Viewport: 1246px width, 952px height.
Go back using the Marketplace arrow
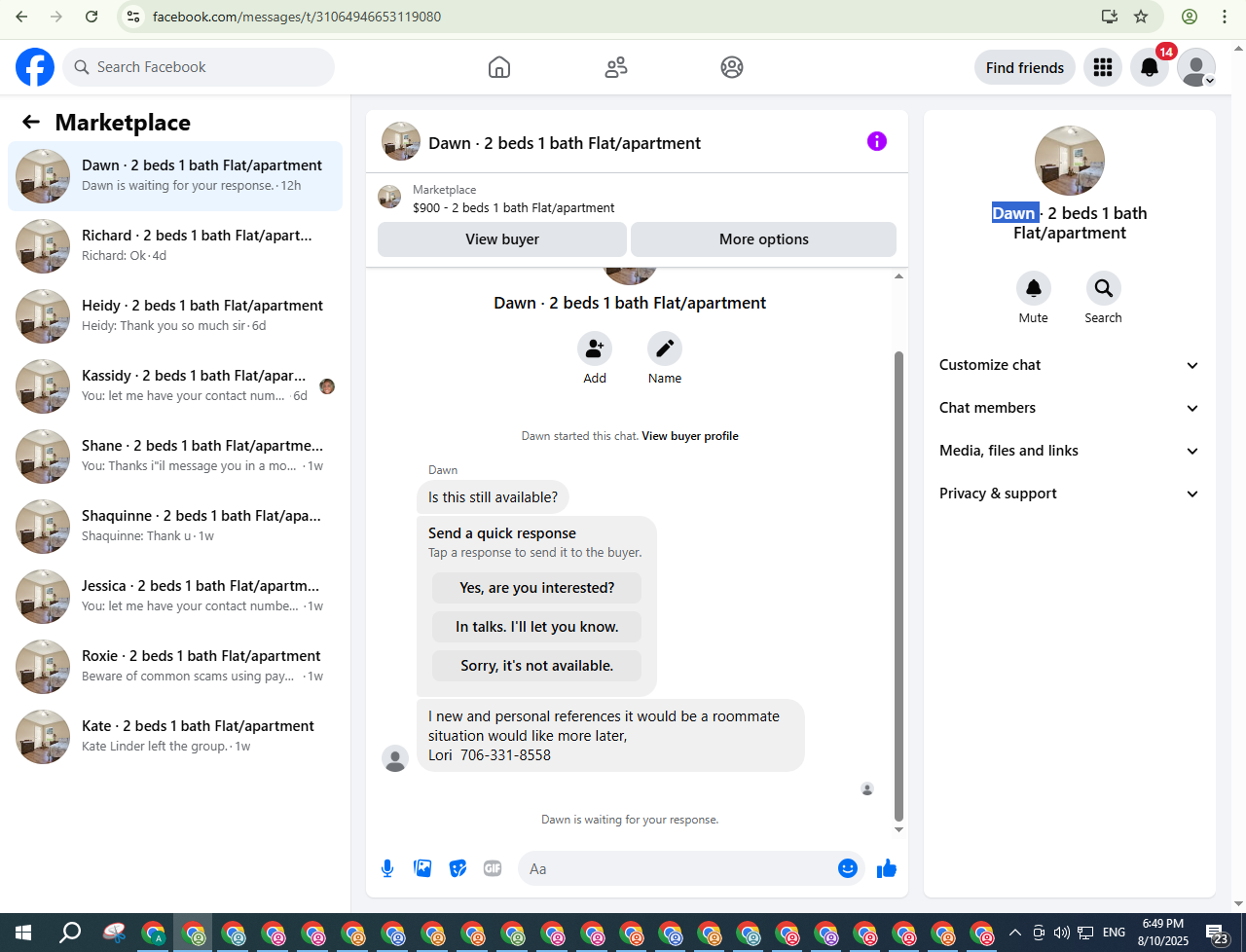pyautogui.click(x=31, y=122)
